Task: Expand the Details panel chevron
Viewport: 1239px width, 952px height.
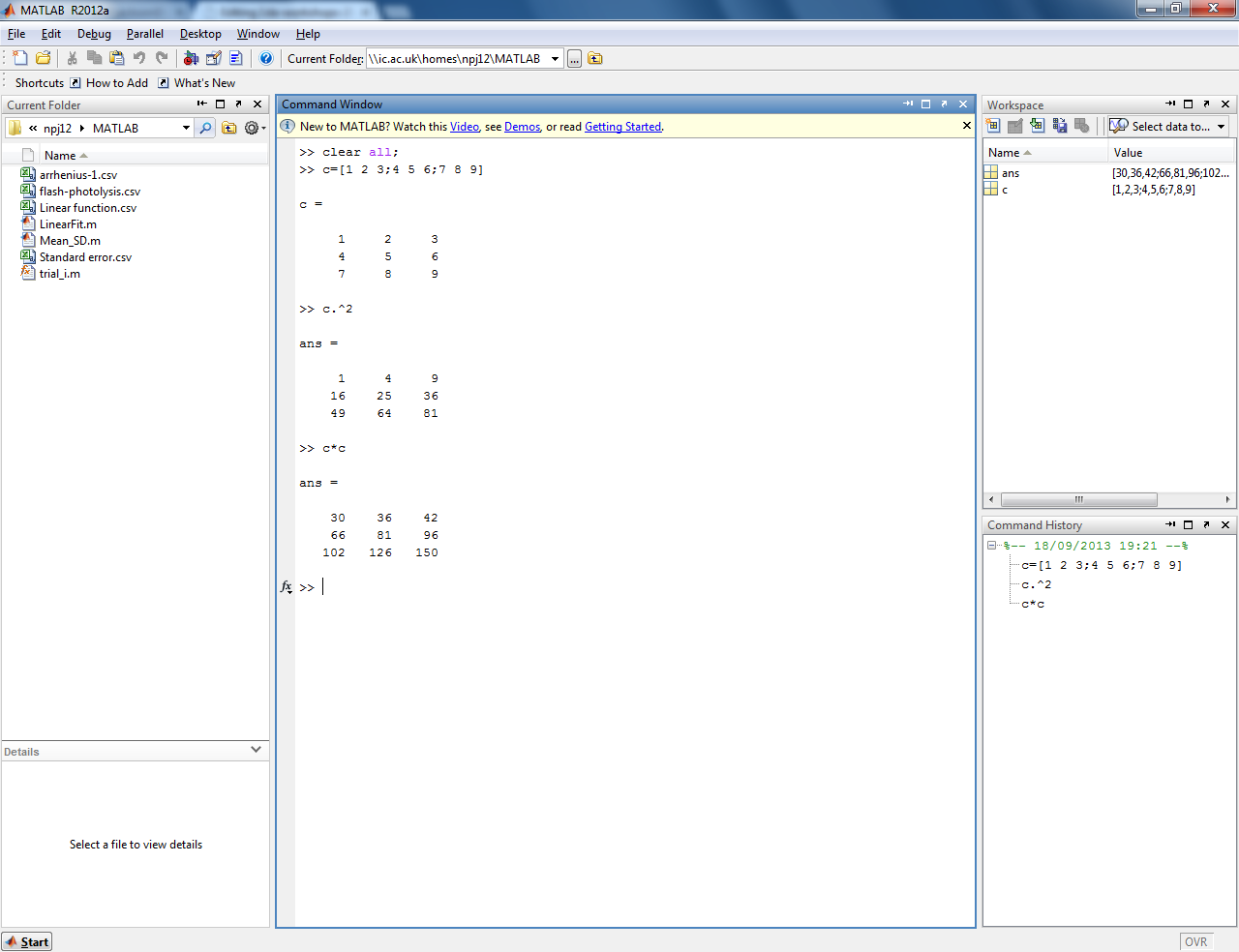Action: (256, 750)
